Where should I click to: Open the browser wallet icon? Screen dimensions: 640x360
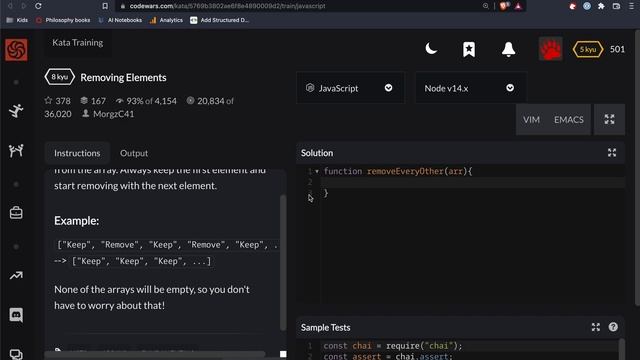[616, 6]
